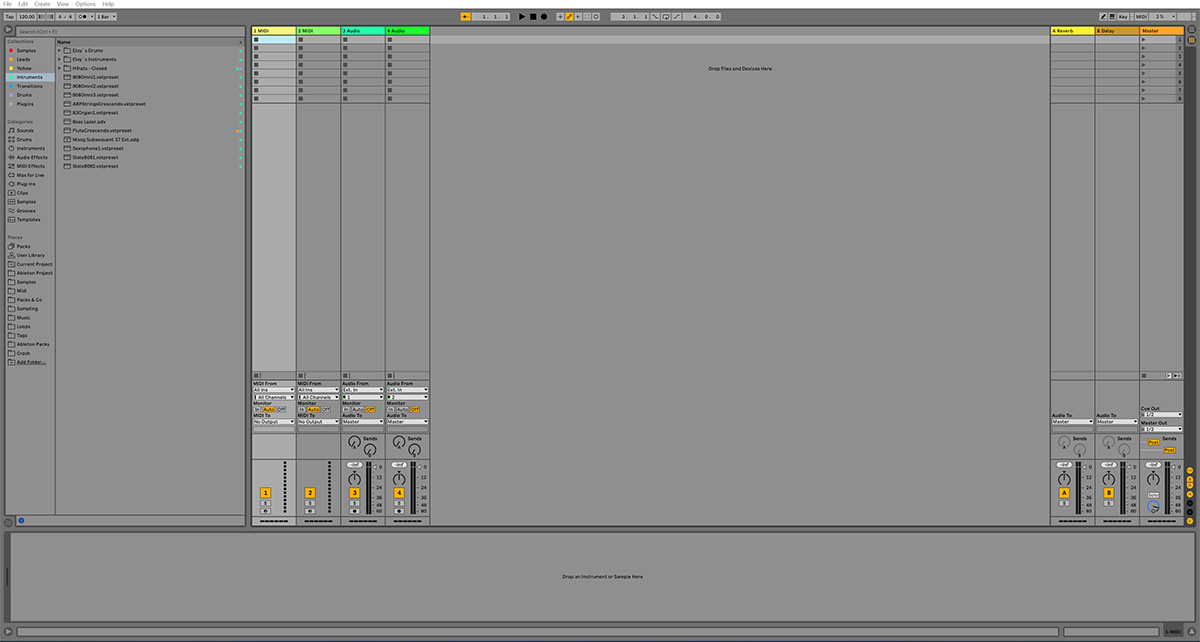The height and width of the screenshot is (642, 1200).
Task: Click the Add Folder link
Action: 31,362
